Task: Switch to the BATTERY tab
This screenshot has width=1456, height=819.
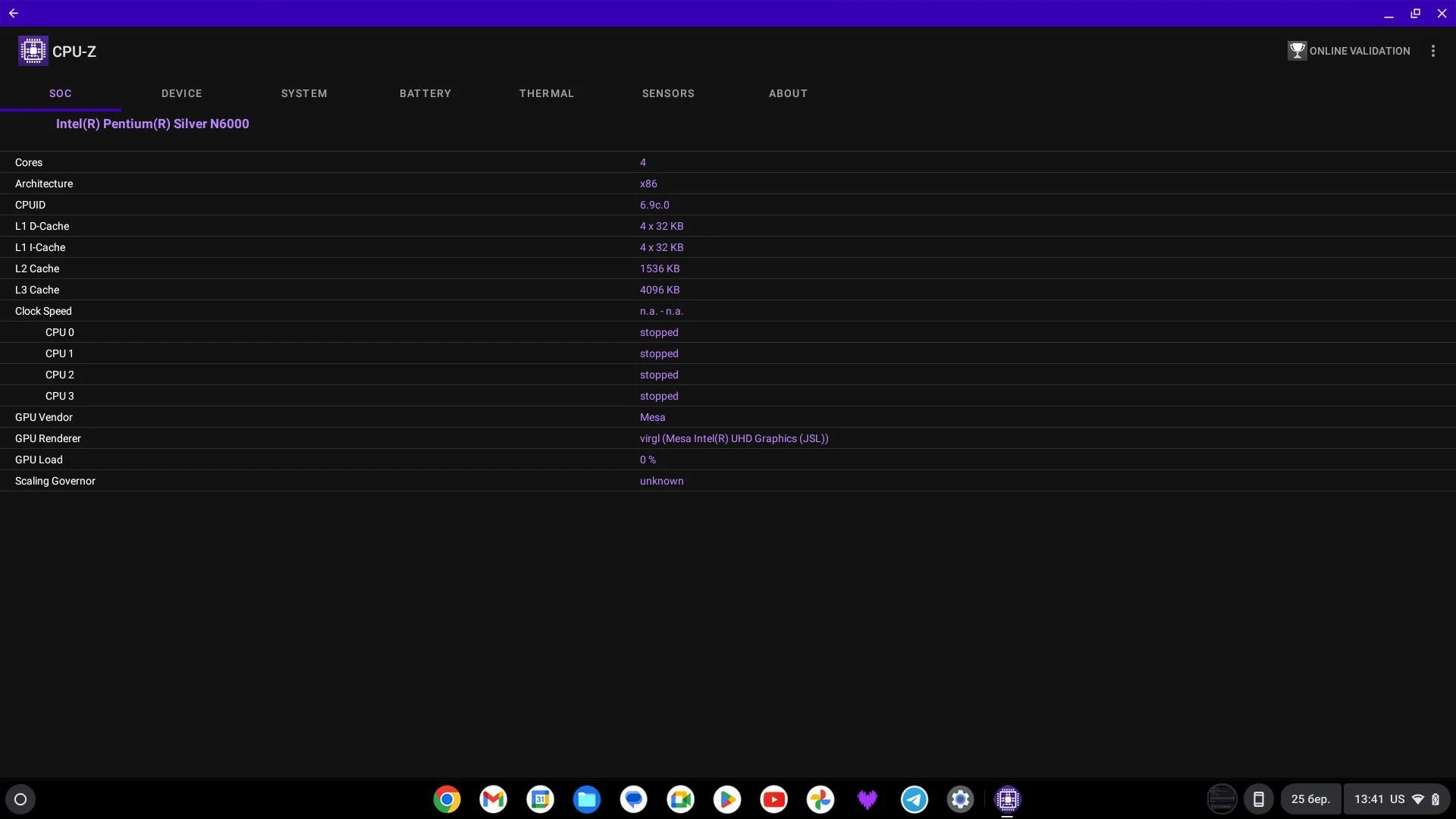Action: [425, 93]
